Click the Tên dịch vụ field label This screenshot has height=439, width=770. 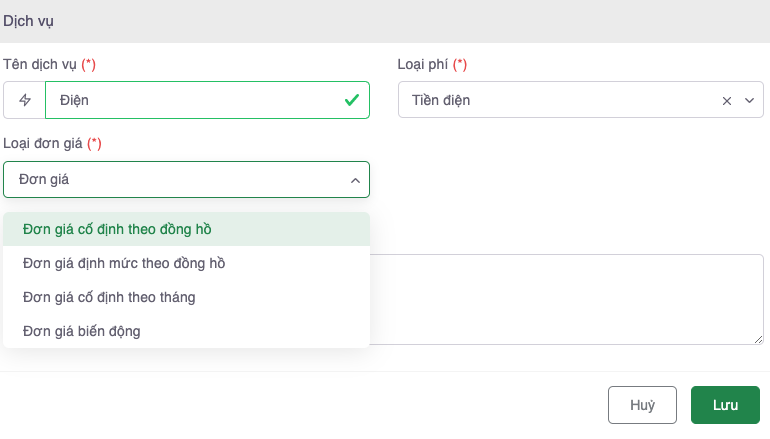(x=41, y=64)
